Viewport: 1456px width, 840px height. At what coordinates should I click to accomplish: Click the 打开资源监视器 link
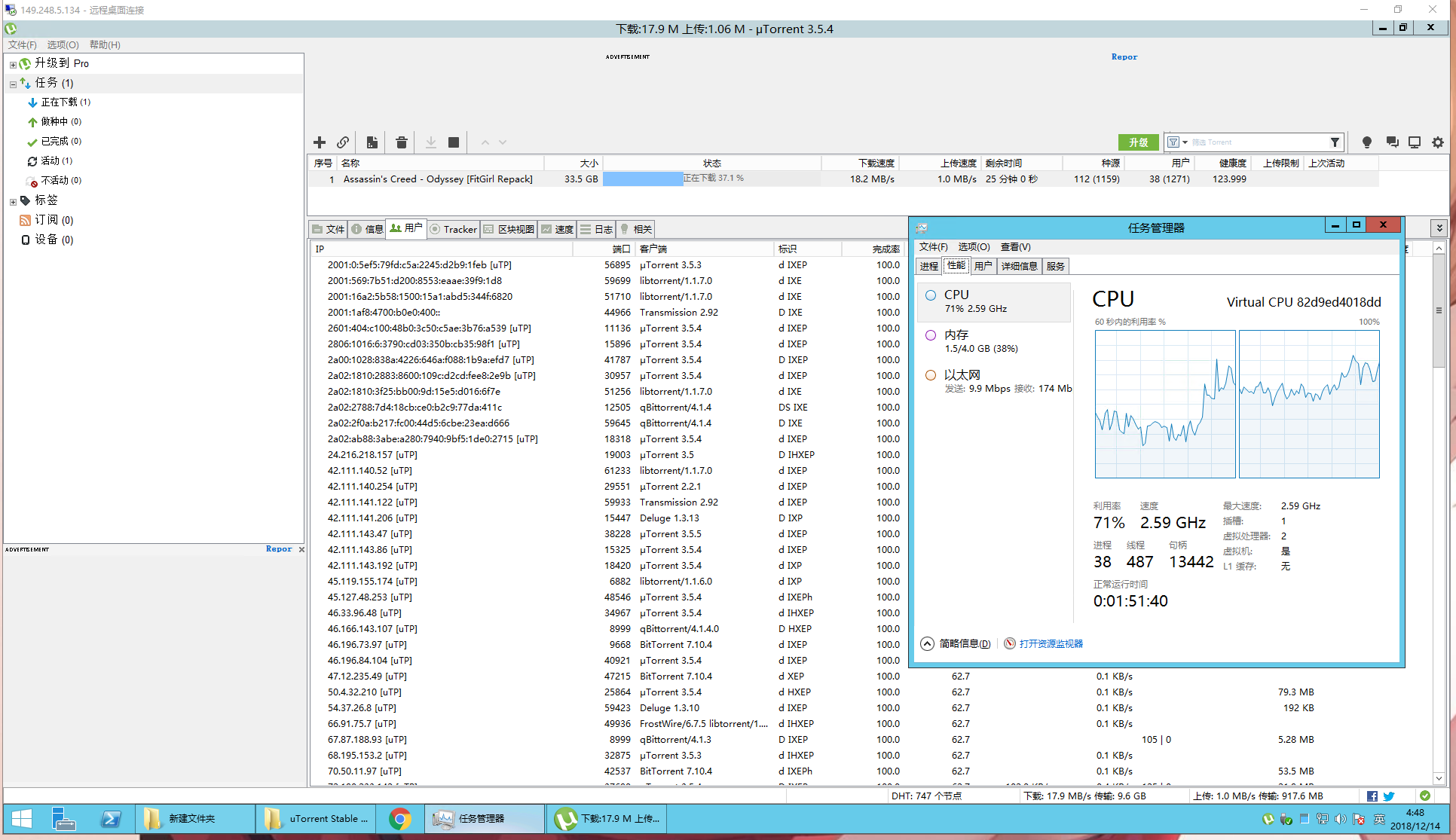point(1051,644)
